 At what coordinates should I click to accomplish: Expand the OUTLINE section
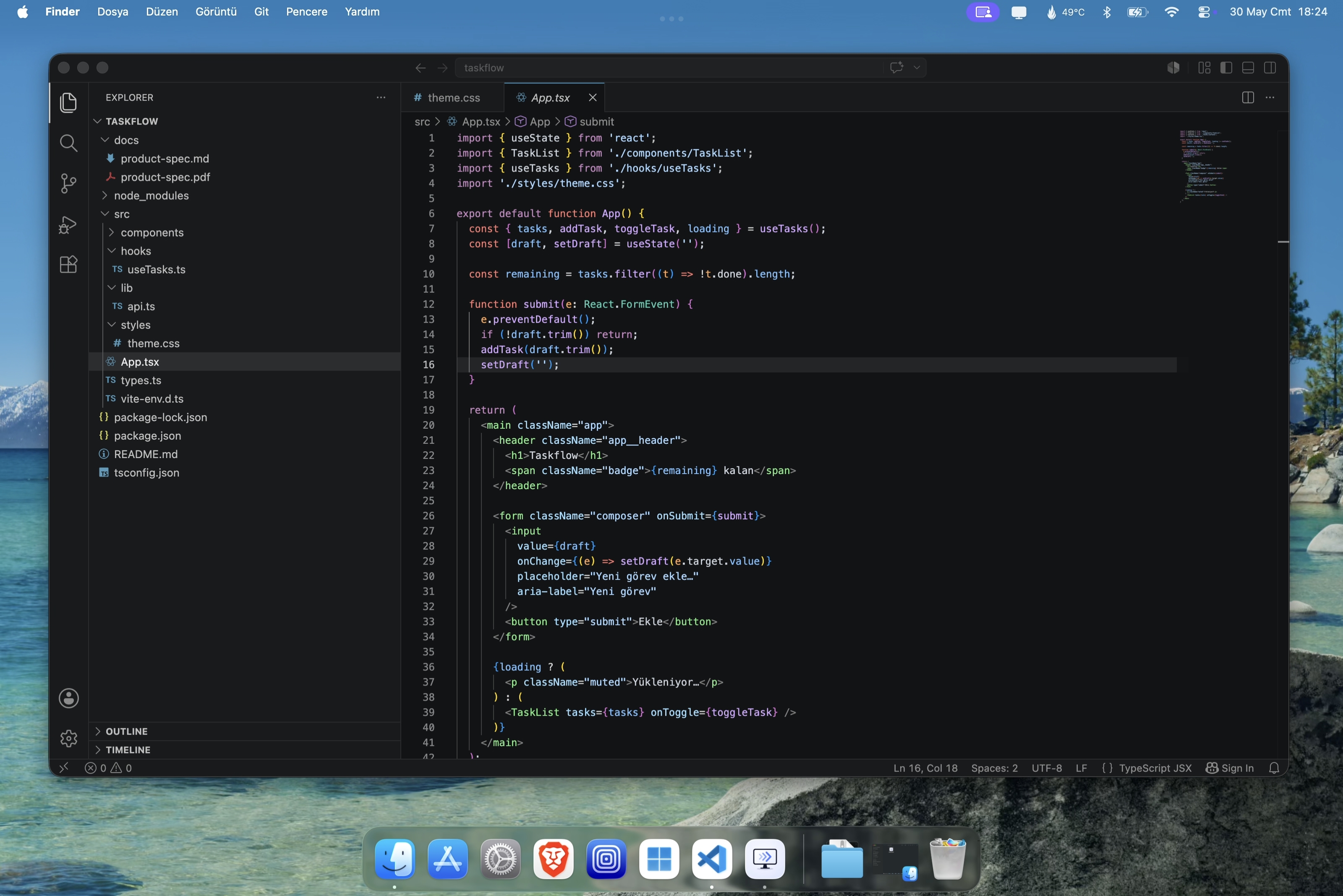coord(245,731)
